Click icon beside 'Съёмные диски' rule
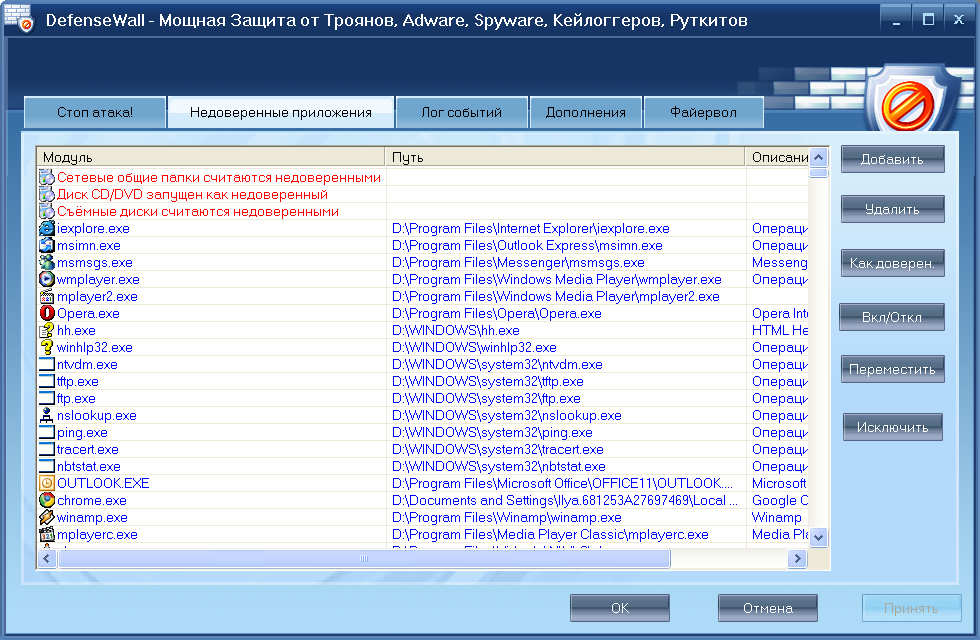Image resolution: width=980 pixels, height=640 pixels. pos(47,211)
